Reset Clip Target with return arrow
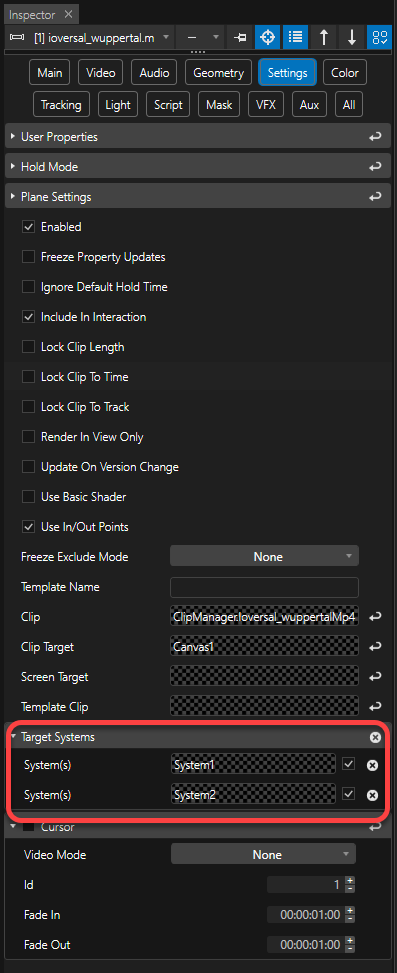 point(375,647)
